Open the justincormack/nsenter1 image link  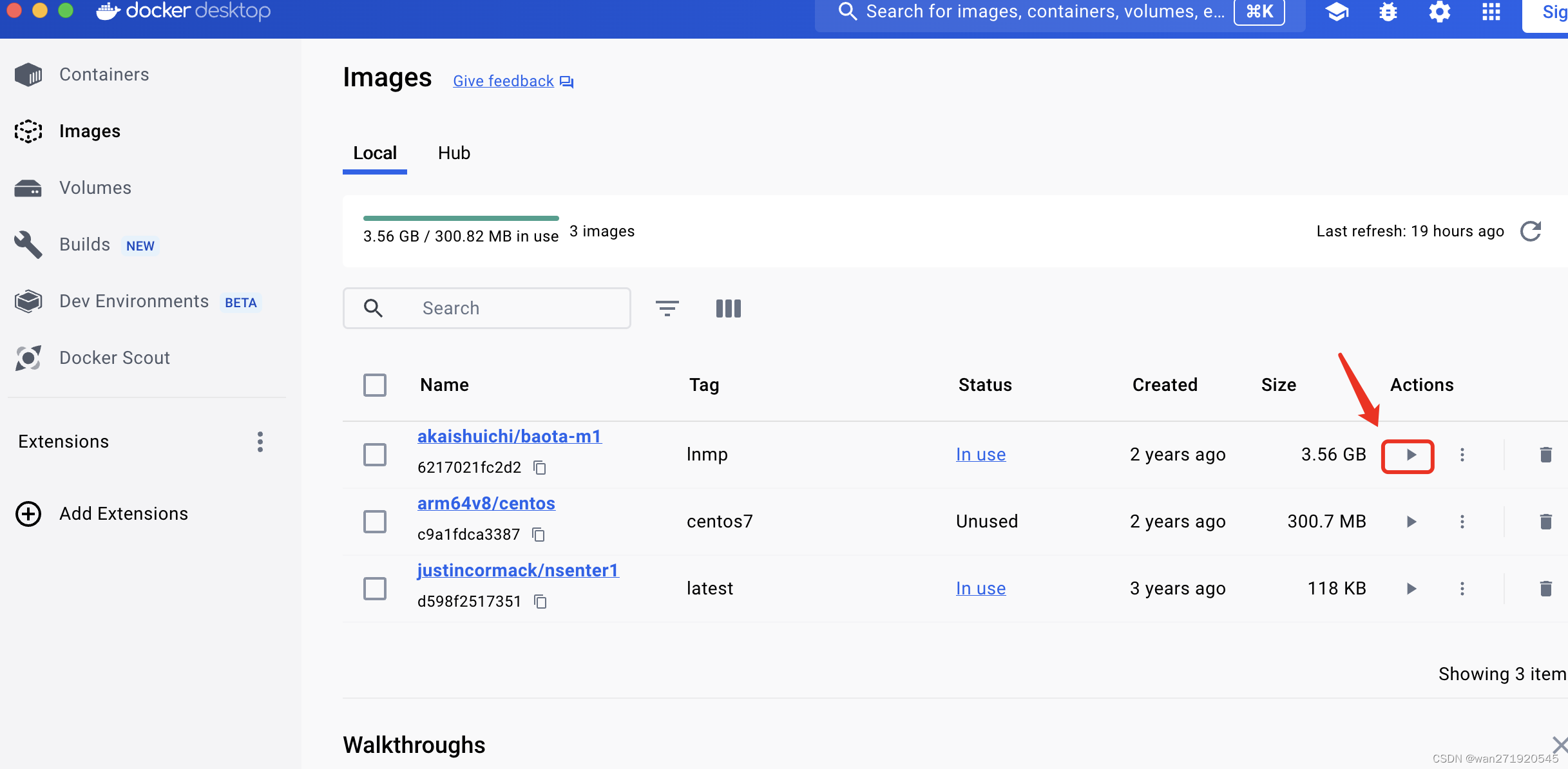click(519, 571)
